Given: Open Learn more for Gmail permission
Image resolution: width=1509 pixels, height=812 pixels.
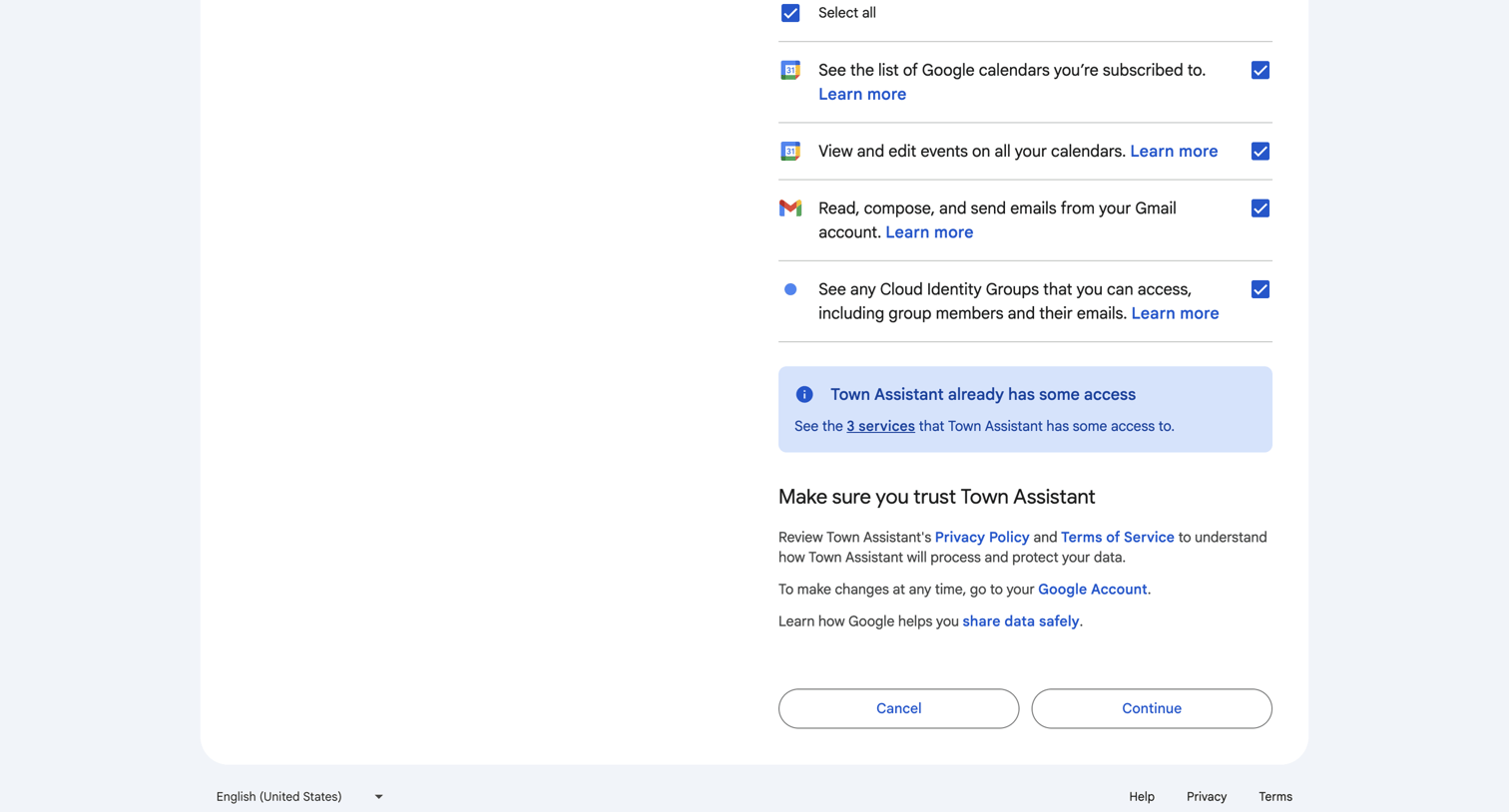Looking at the screenshot, I should coord(929,232).
